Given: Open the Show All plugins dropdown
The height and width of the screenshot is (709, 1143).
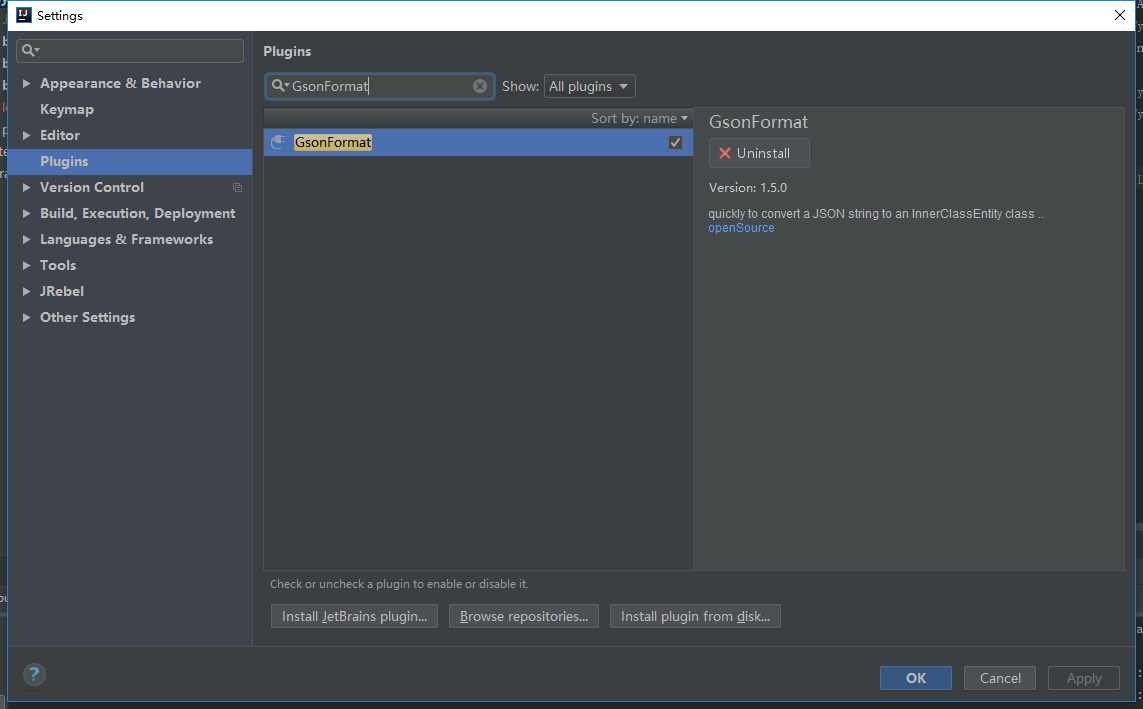Looking at the screenshot, I should click(x=589, y=86).
